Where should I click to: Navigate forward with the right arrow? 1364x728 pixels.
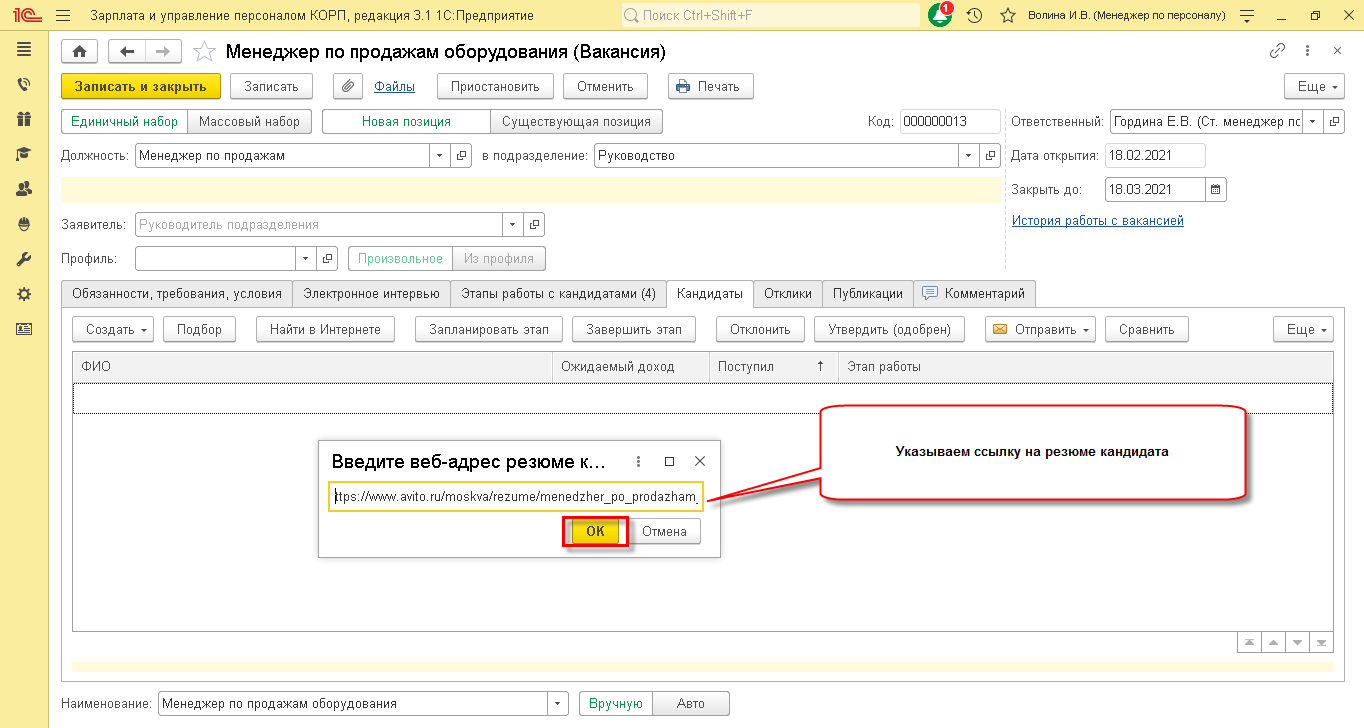(x=163, y=52)
